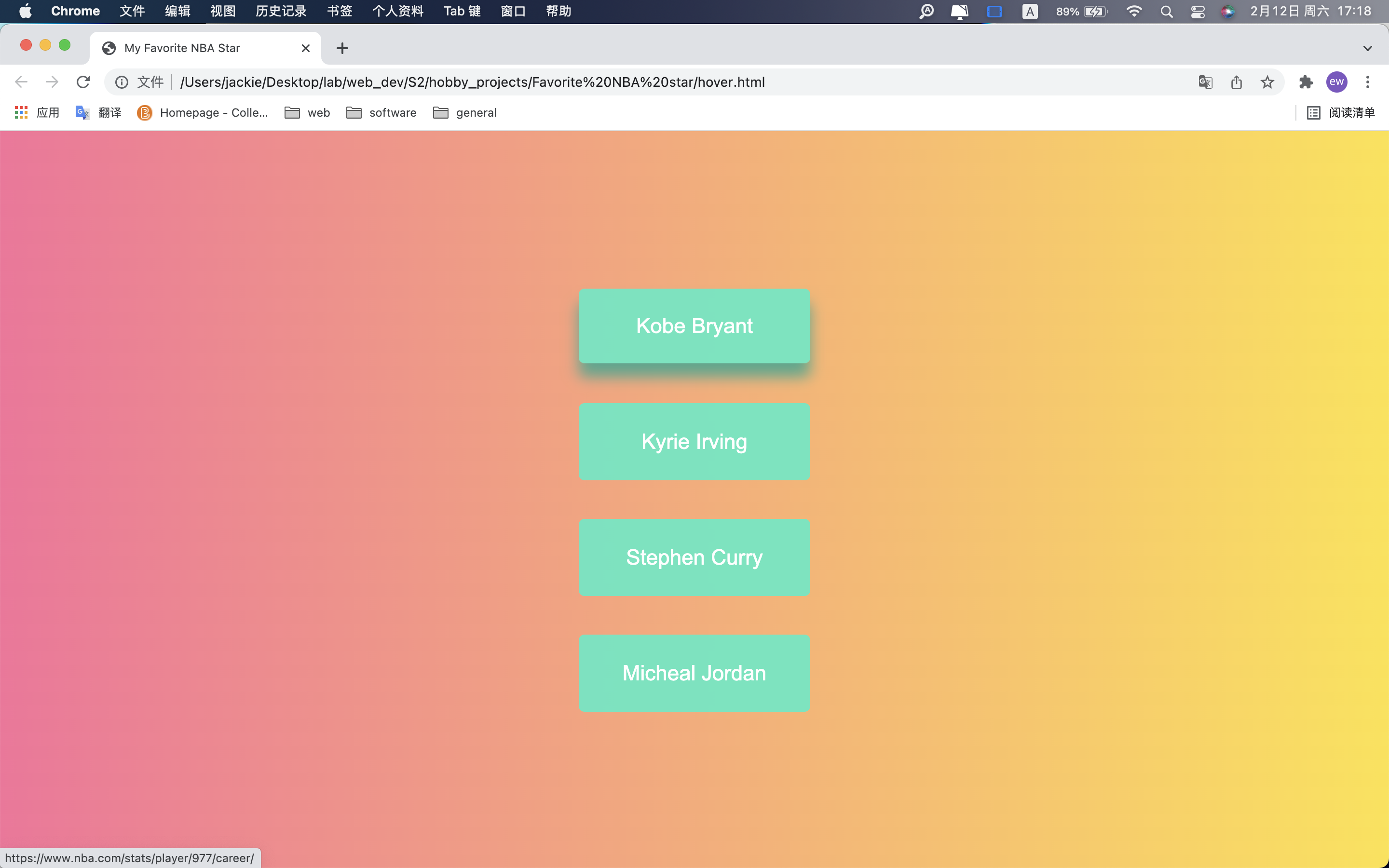The image size is (1389, 868).
Task: Click the share page icon
Action: 1236,82
